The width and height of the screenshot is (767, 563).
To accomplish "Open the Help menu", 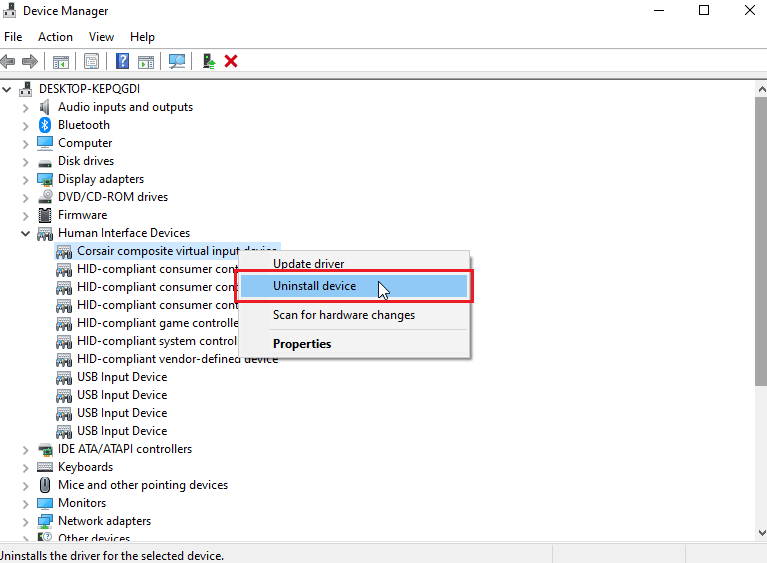I will tap(142, 37).
